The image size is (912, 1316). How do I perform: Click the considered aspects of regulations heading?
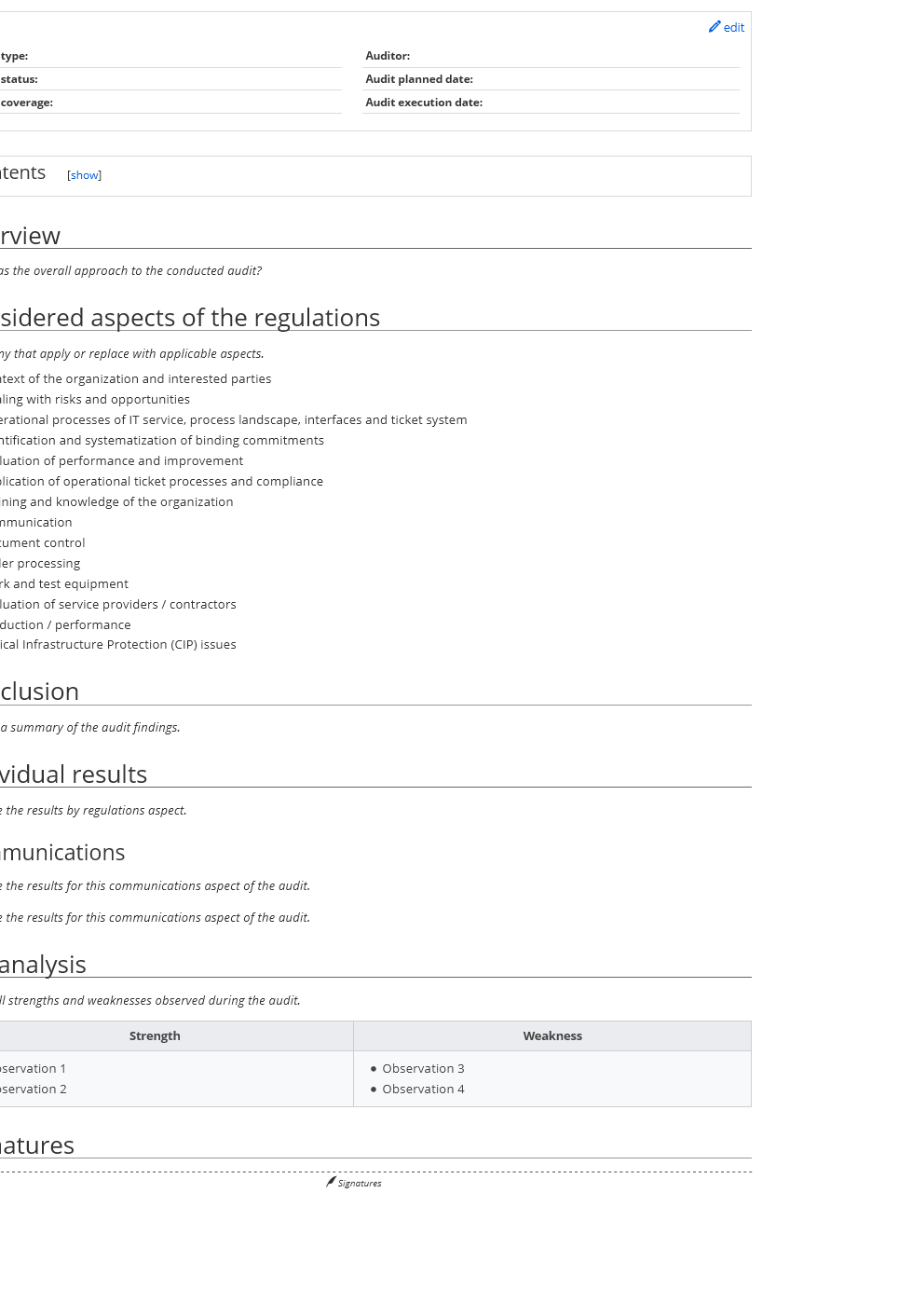190,318
